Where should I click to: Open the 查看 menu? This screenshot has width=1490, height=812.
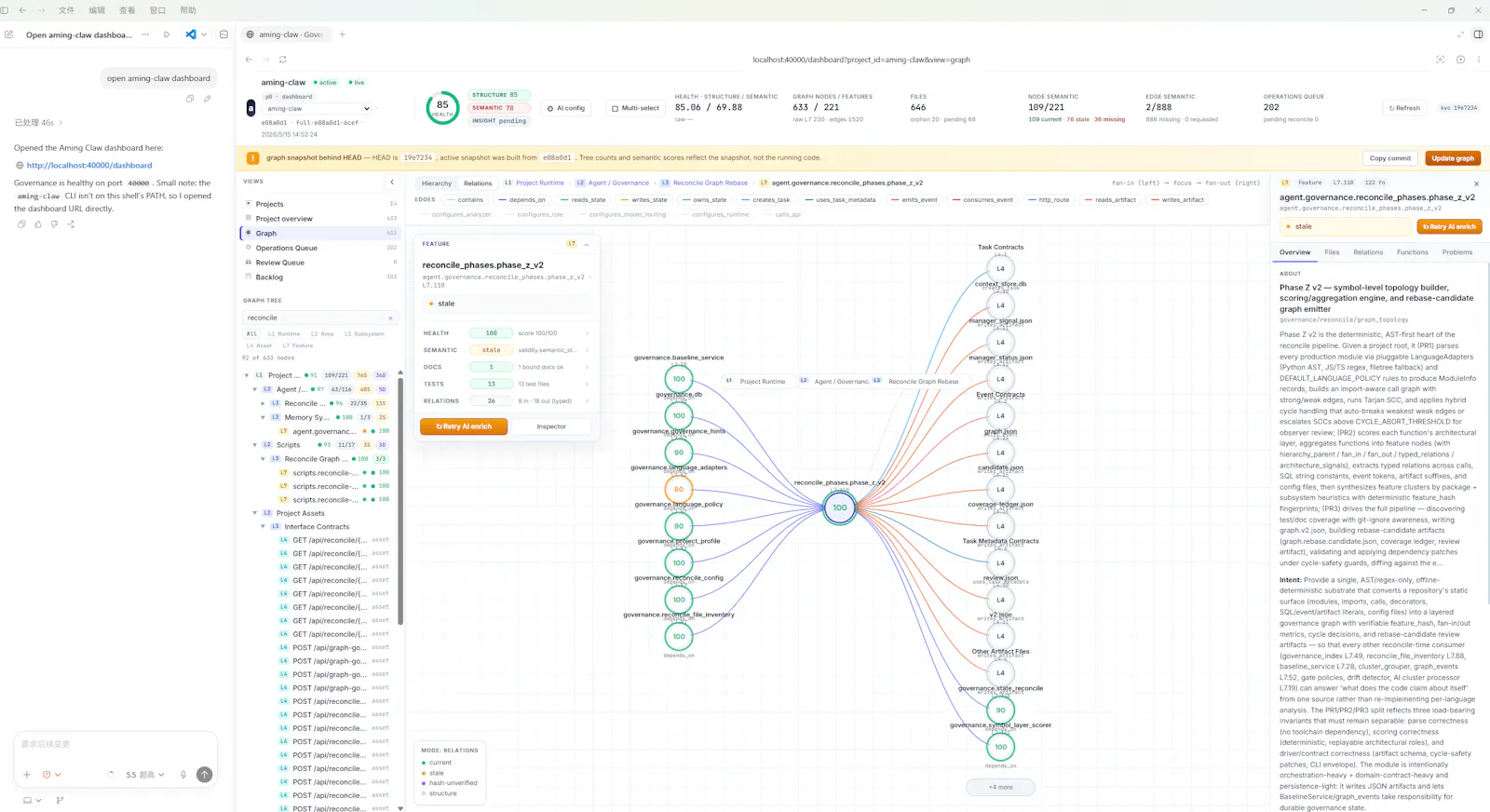pyautogui.click(x=127, y=10)
